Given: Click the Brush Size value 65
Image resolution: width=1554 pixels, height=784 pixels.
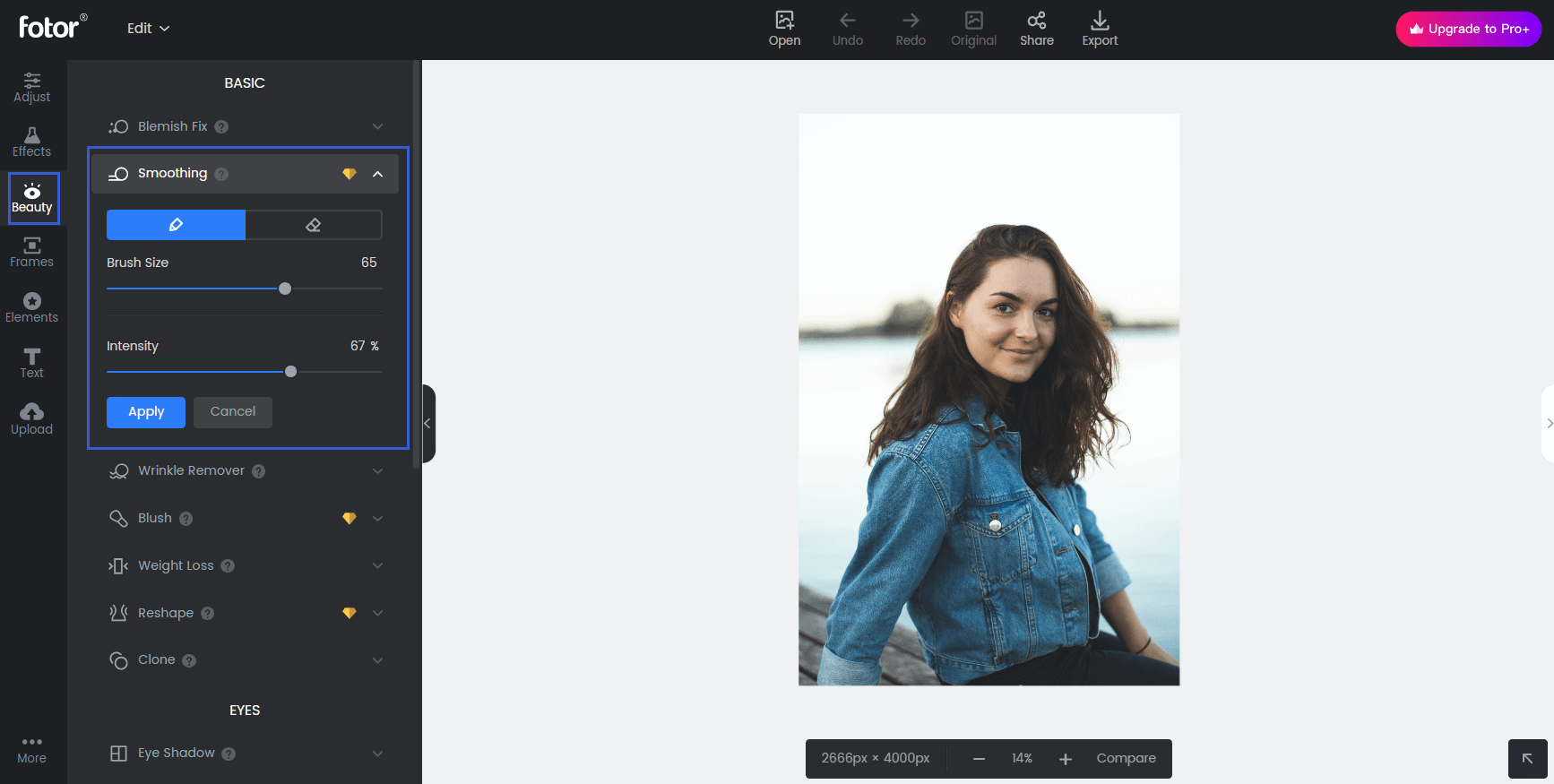Looking at the screenshot, I should click(369, 263).
